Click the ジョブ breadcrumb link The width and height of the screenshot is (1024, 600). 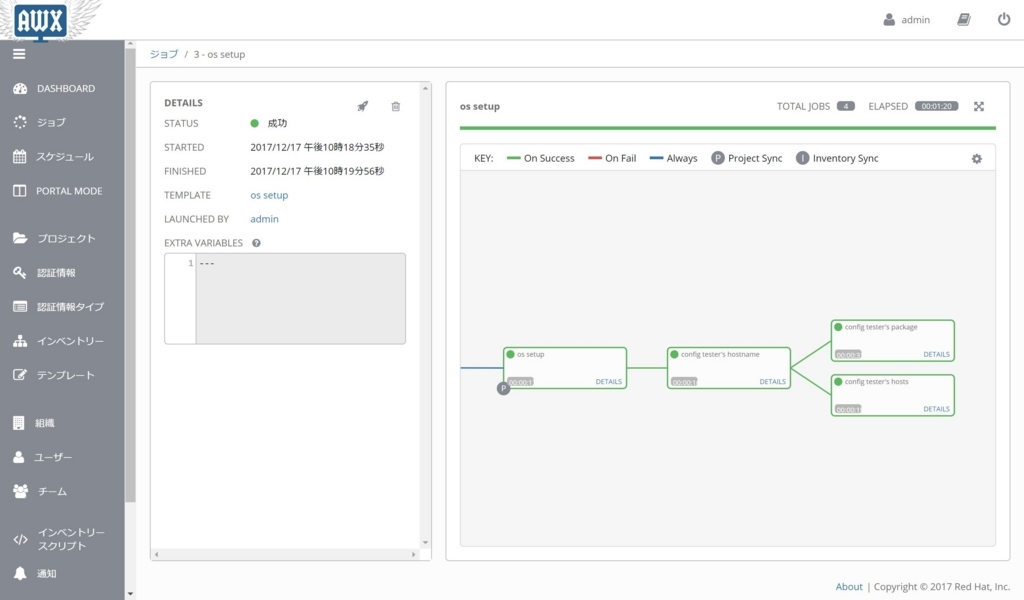click(x=163, y=54)
